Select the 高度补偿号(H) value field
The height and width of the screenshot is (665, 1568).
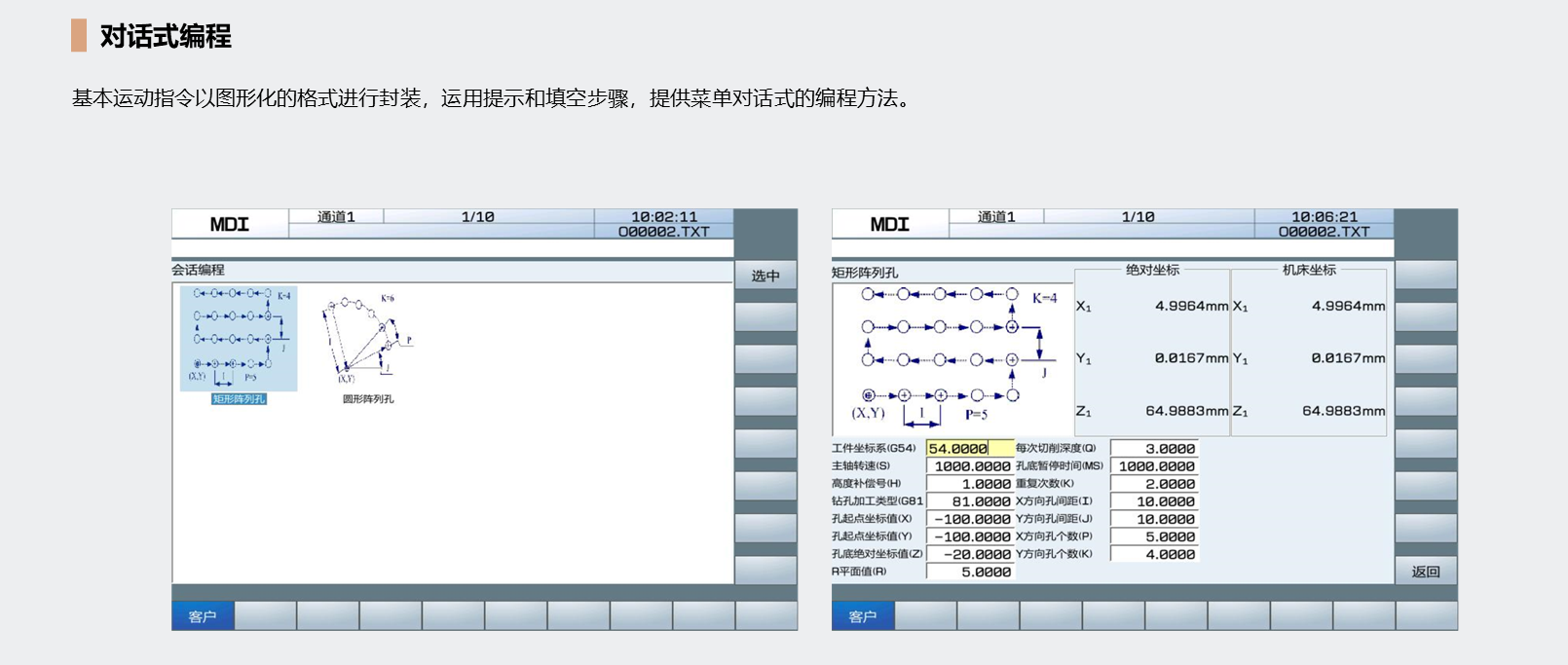(969, 484)
